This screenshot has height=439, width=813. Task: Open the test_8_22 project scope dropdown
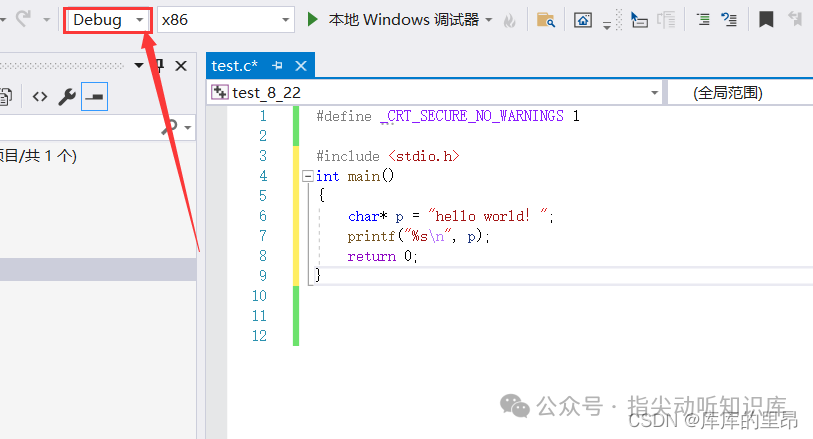434,93
